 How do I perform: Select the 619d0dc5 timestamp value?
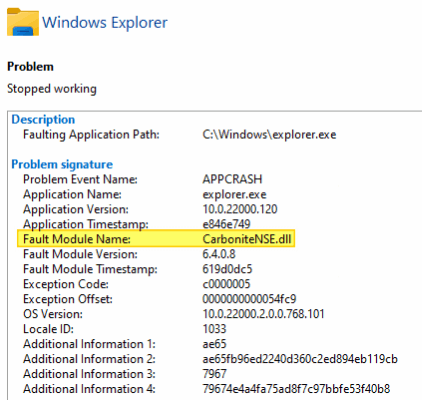[x=227, y=269]
